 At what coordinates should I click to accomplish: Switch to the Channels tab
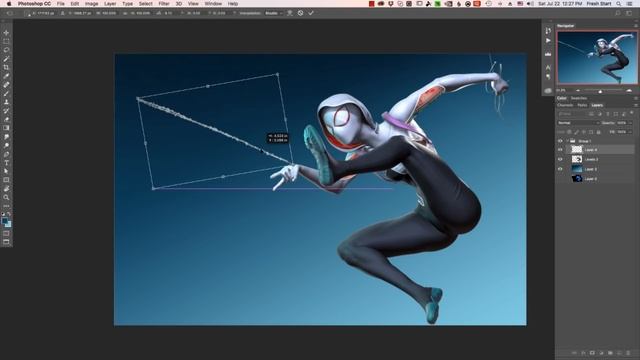pos(565,105)
